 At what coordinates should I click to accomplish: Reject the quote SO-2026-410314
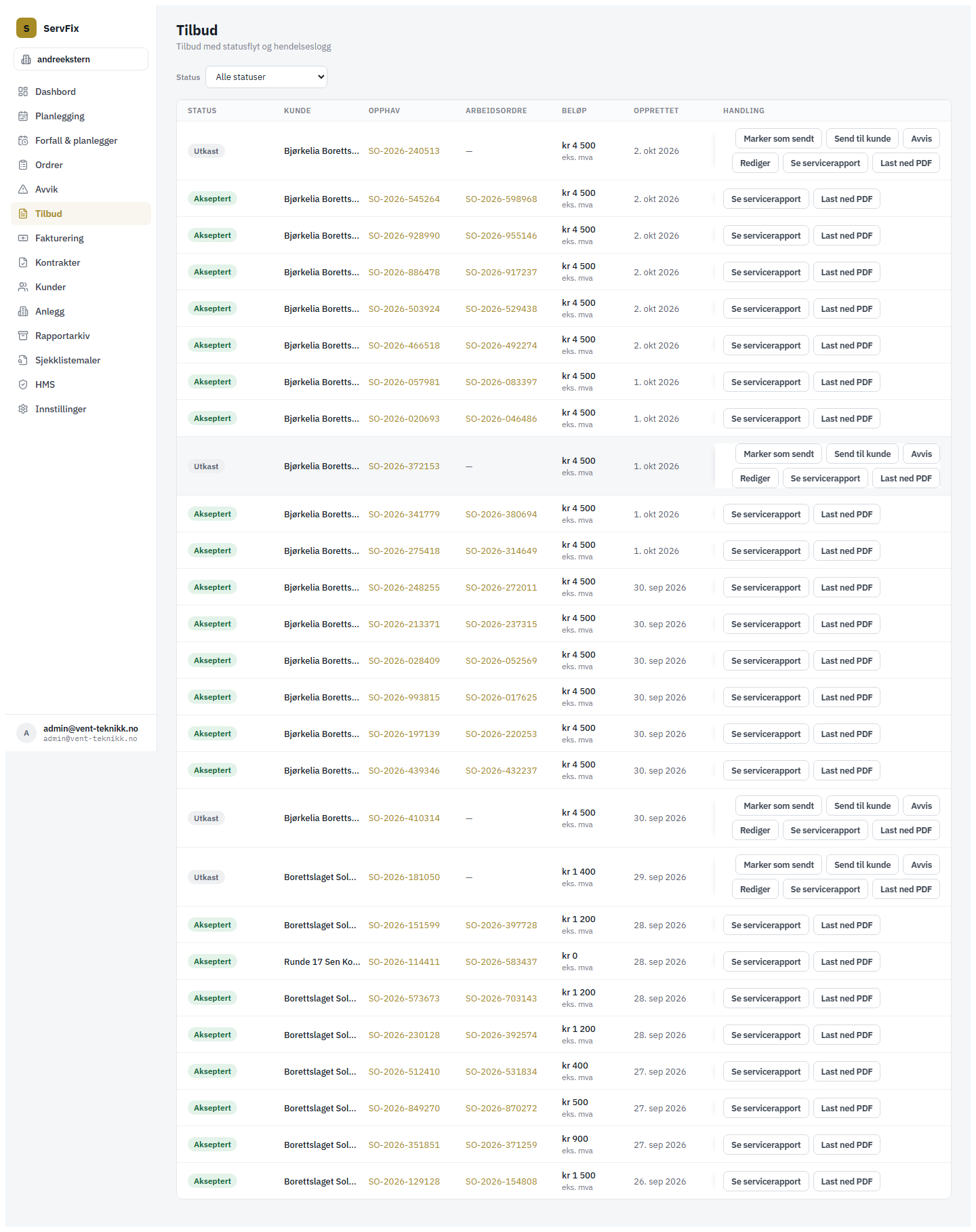click(921, 806)
